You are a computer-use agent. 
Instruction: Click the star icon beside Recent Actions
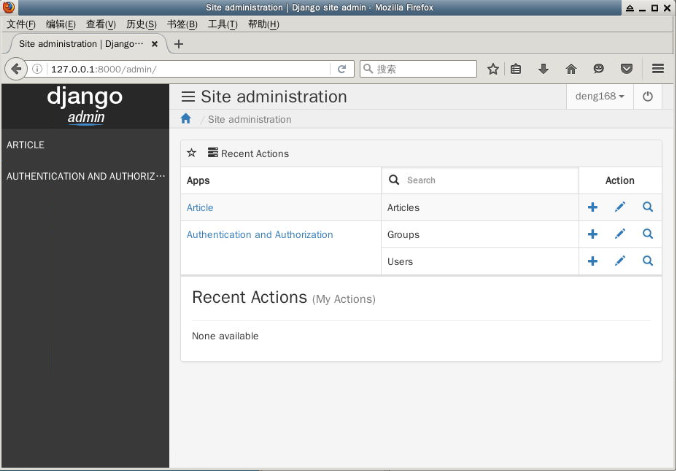pos(191,153)
